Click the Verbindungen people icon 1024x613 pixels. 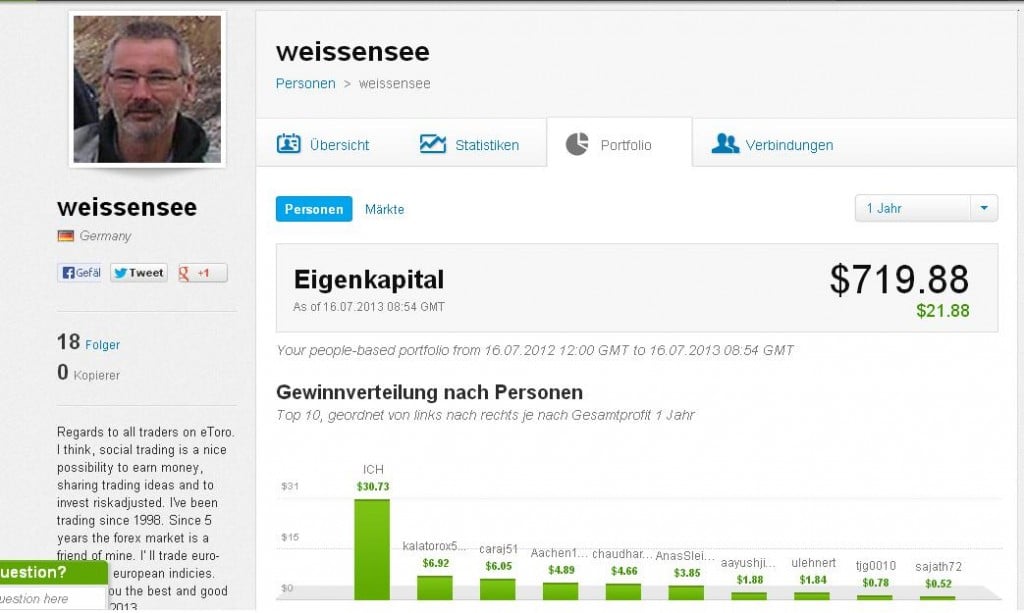(x=725, y=144)
